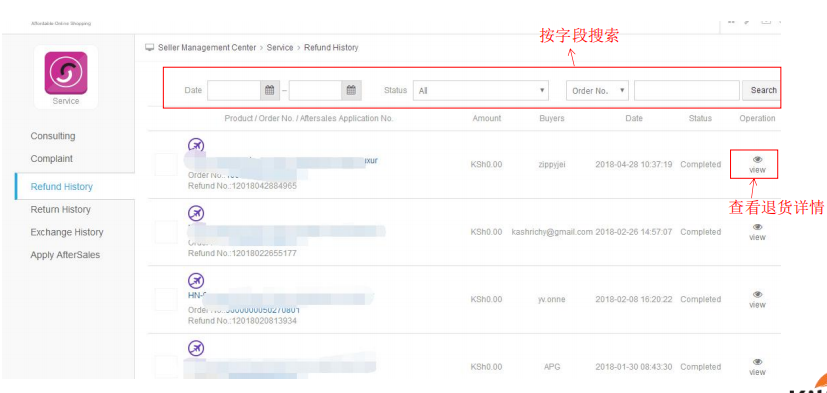Image resolution: width=827 pixels, height=393 pixels.
Task: Open product link starting with HN-
Action: (x=197, y=295)
